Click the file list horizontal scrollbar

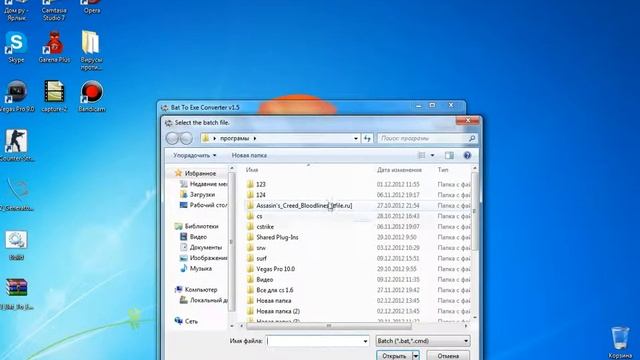[329, 326]
